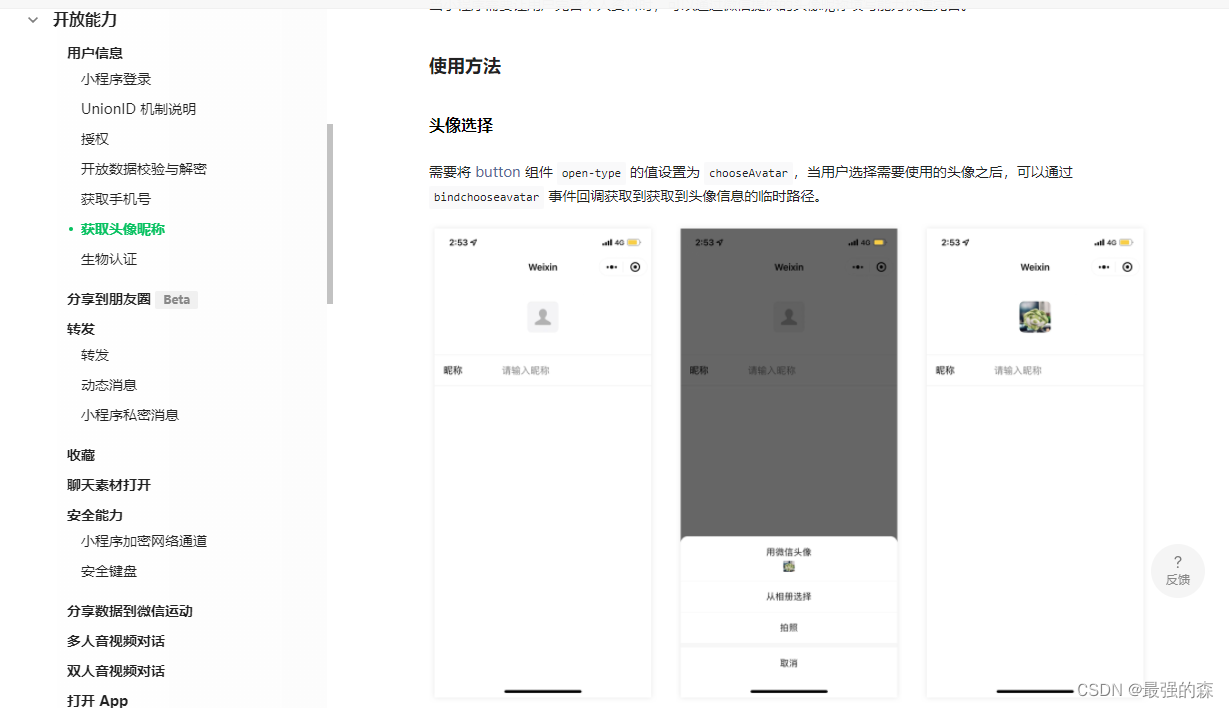Select 拍照 option in the action sheet
This screenshot has width=1229, height=708.
(788, 628)
